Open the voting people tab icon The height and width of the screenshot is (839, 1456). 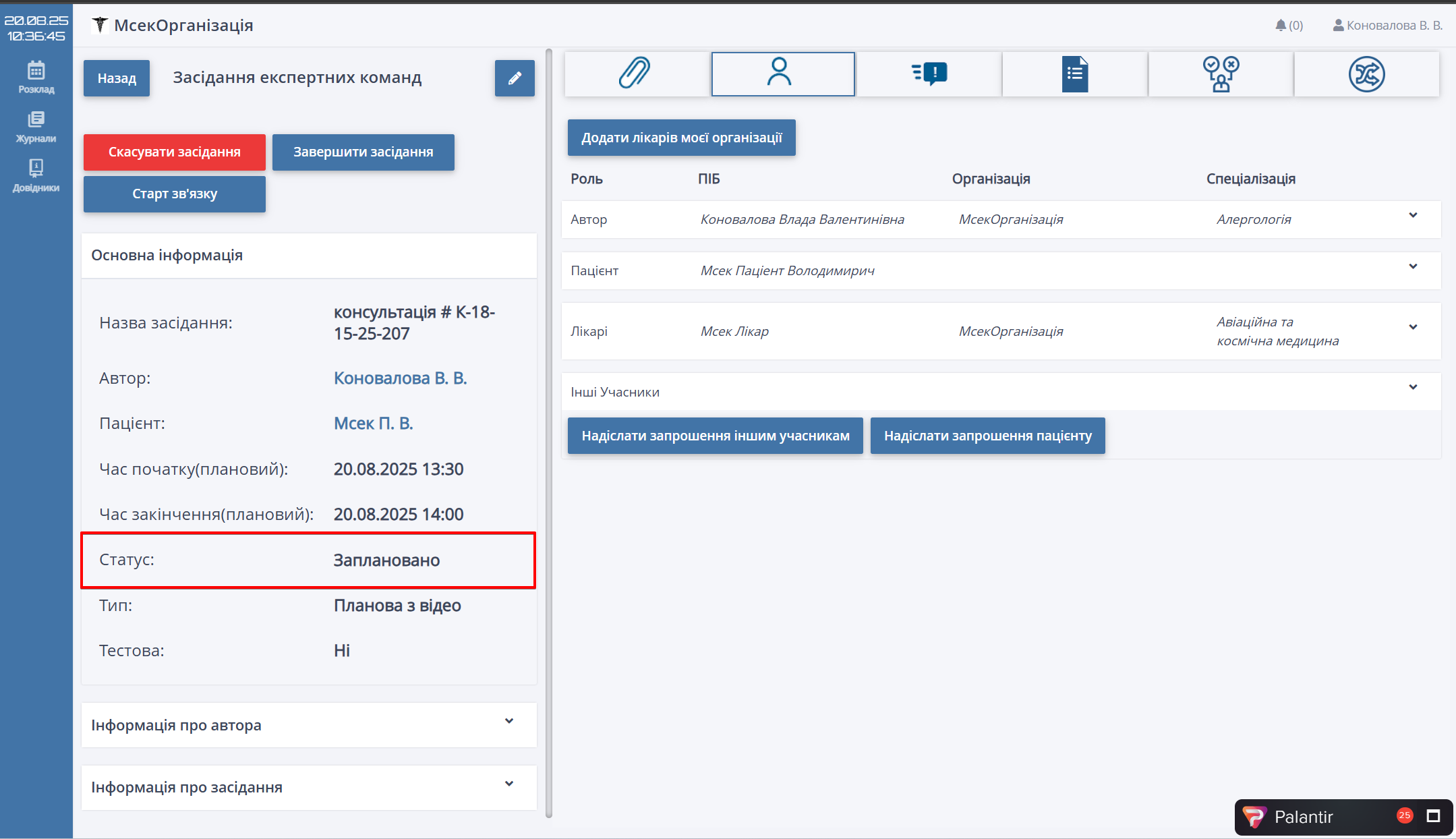(1220, 74)
